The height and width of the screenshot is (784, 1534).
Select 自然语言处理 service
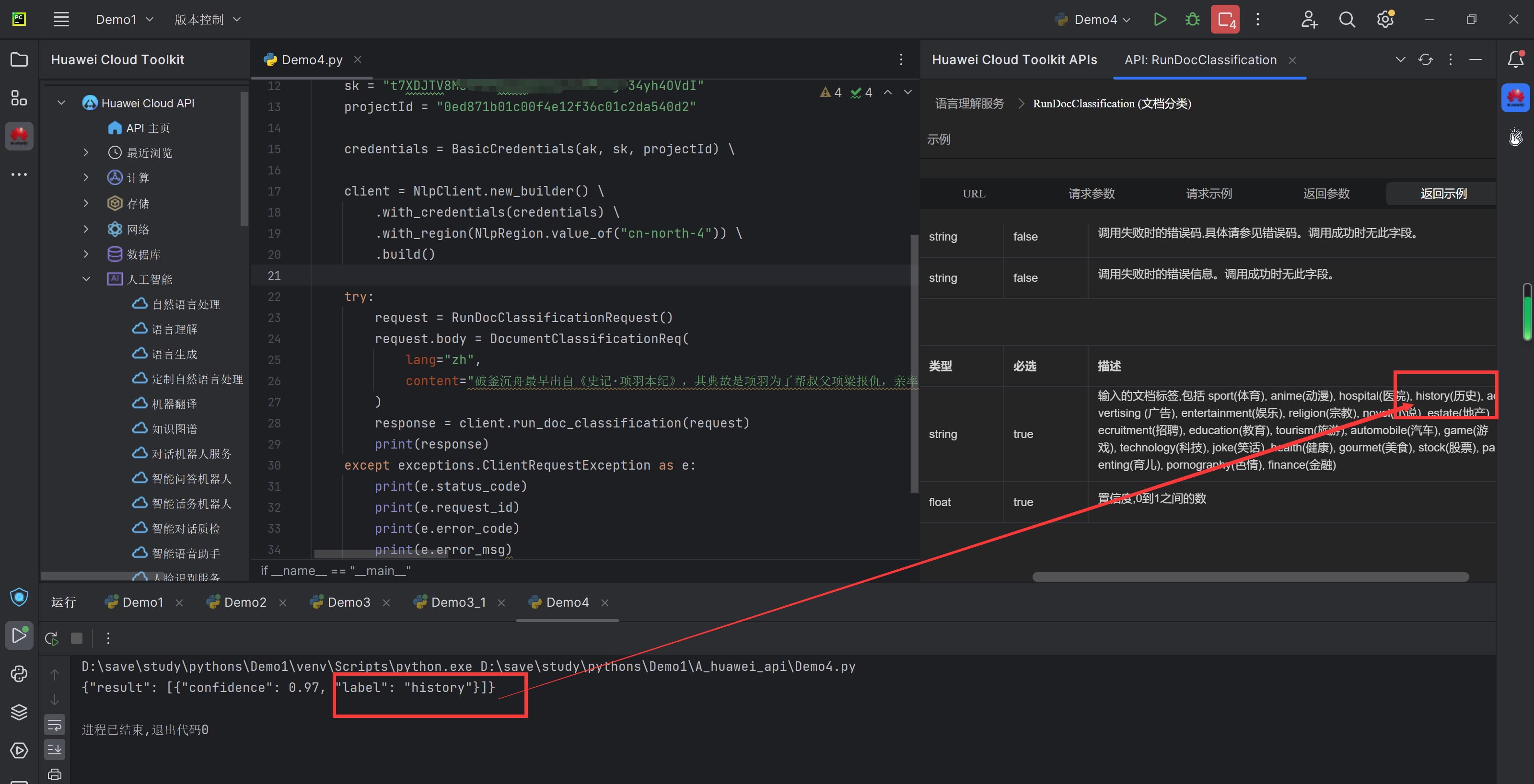click(176, 304)
